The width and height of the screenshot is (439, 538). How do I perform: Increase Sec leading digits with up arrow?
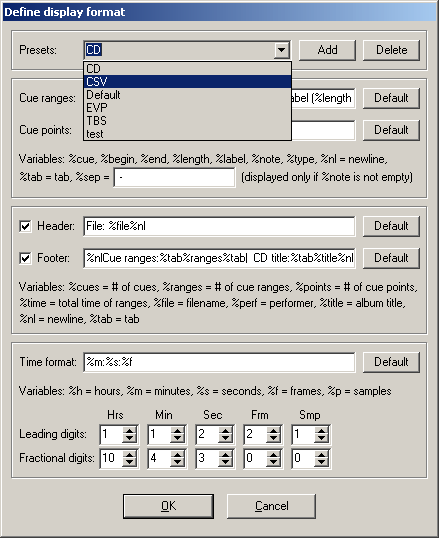click(x=226, y=430)
